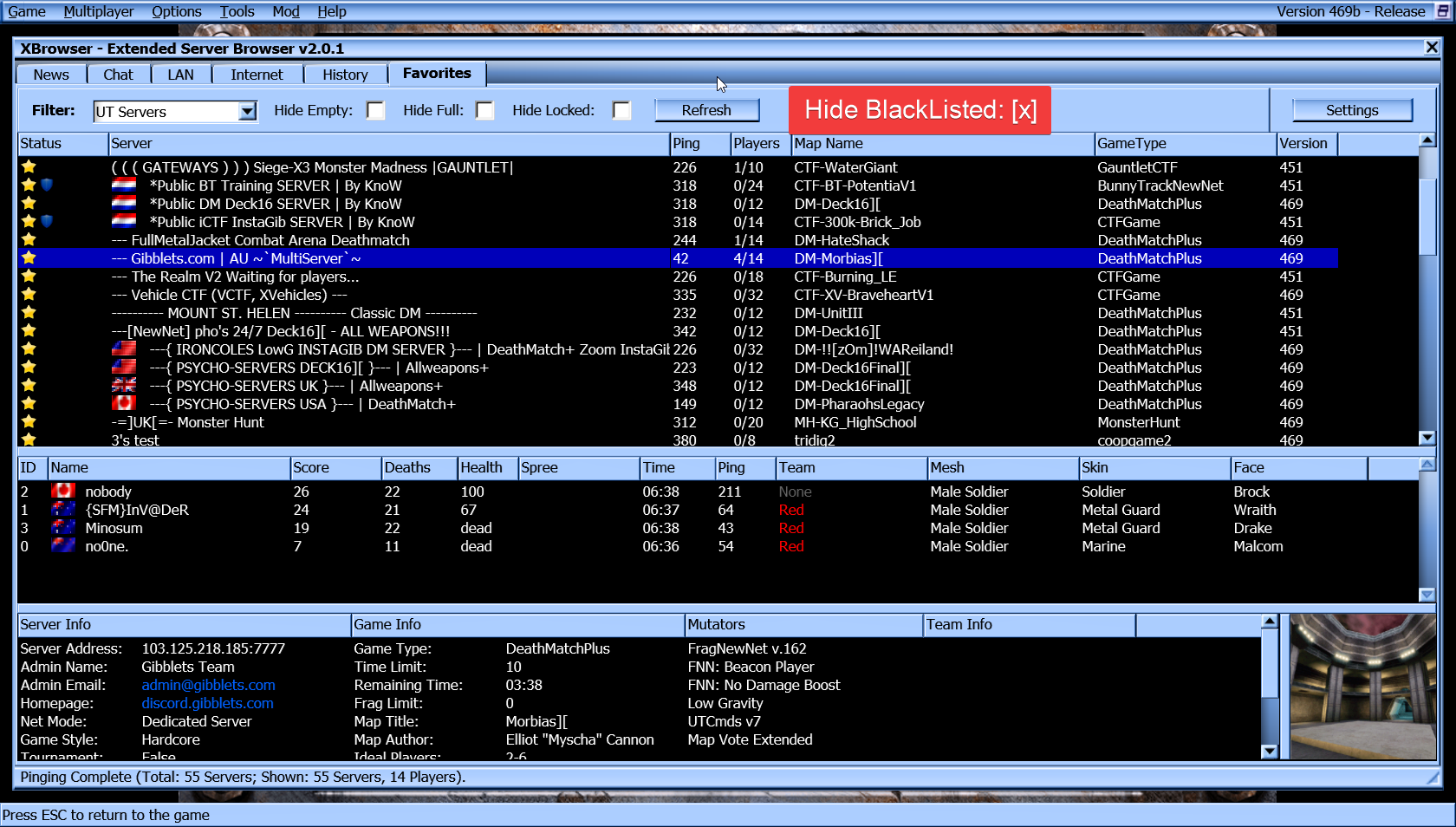Open the Options menu
The image size is (1456, 827).
(177, 11)
